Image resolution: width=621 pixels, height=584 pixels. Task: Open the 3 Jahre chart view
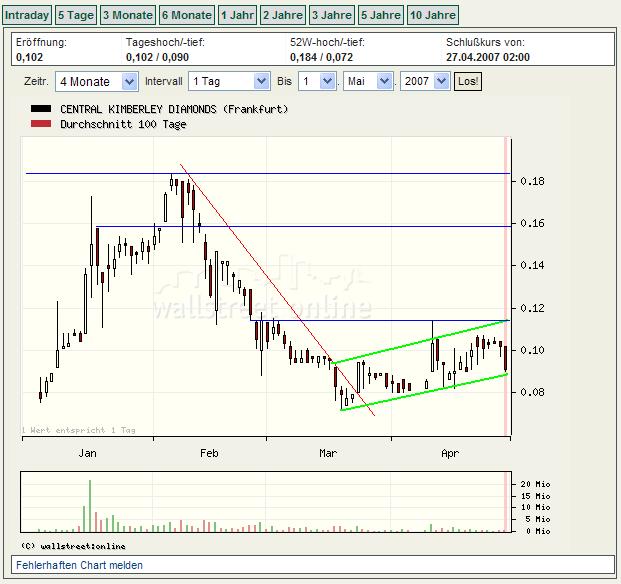pyautogui.click(x=331, y=15)
